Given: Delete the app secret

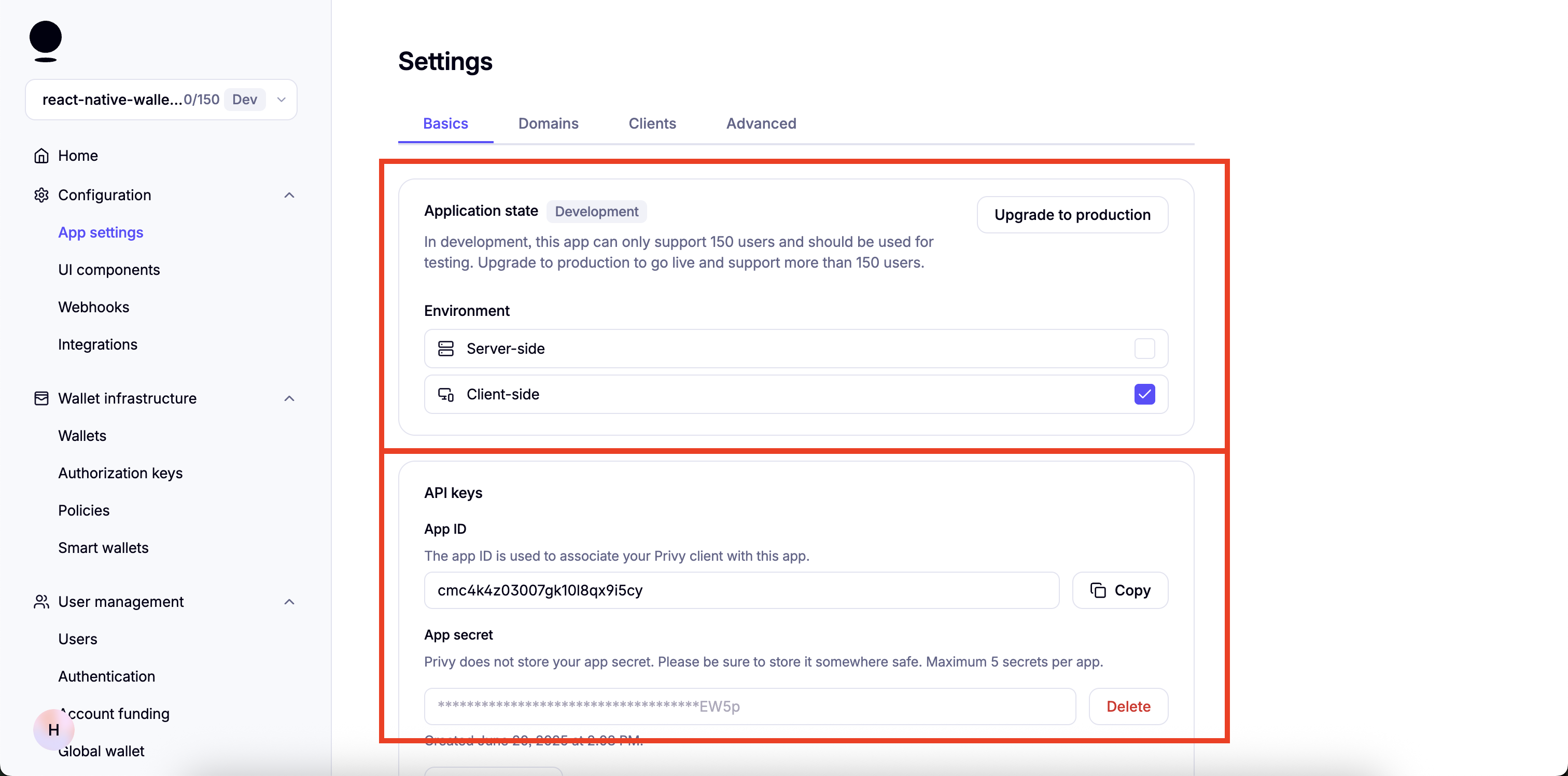Looking at the screenshot, I should point(1128,706).
